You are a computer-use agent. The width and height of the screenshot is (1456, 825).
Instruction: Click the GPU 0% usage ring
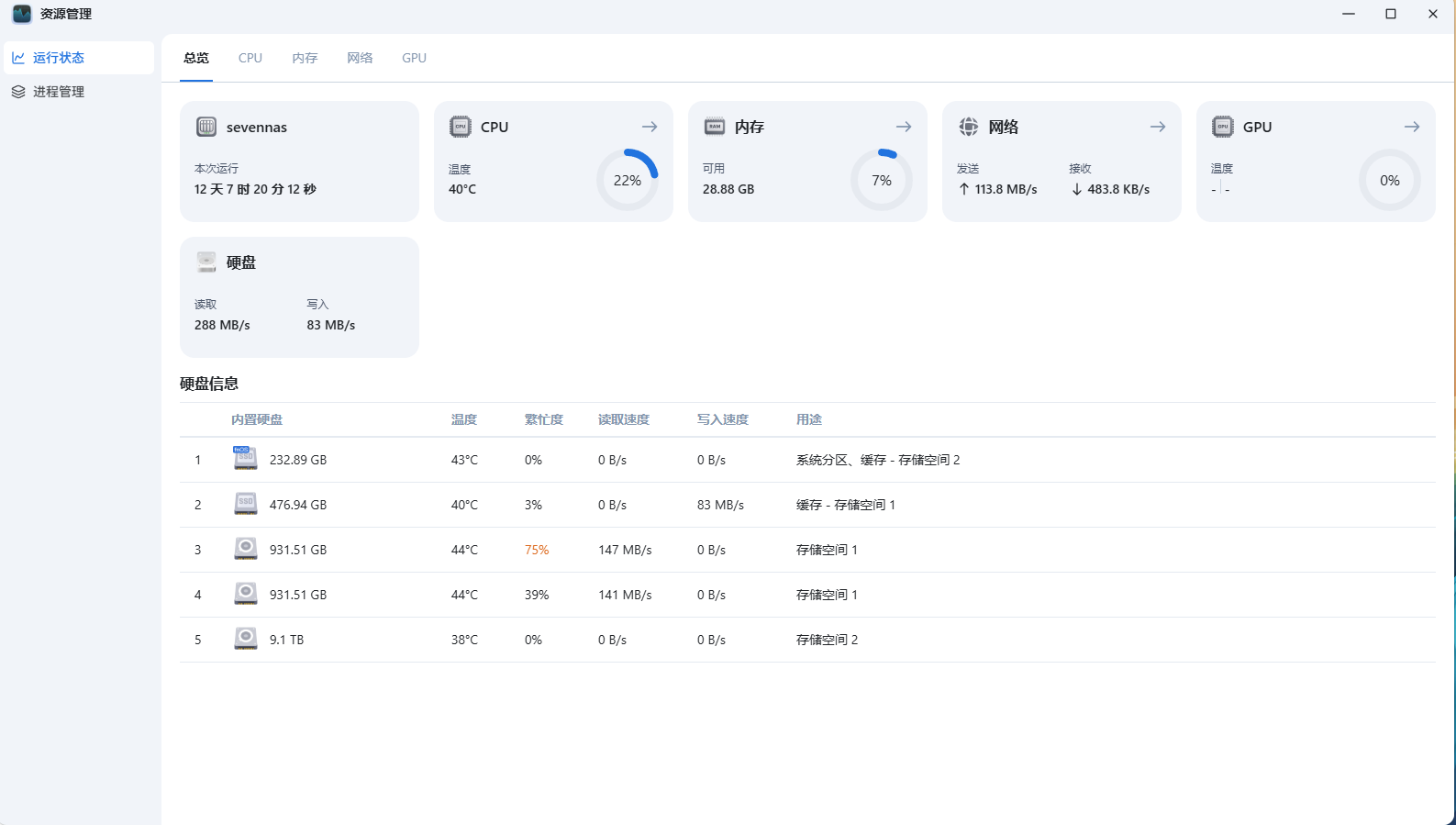click(x=1390, y=180)
